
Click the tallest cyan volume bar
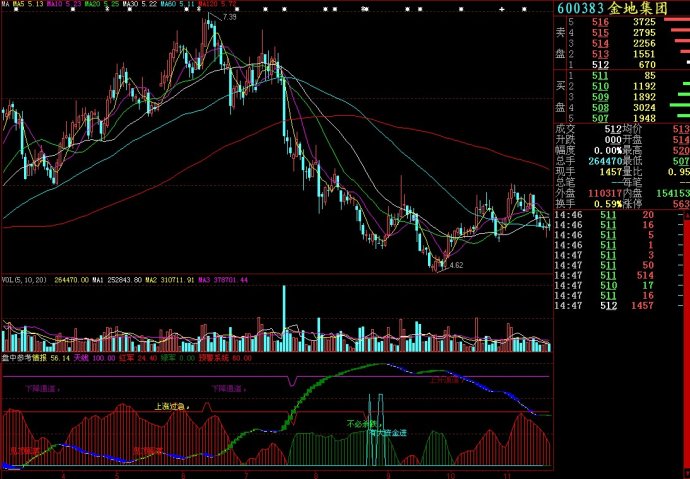[284, 318]
